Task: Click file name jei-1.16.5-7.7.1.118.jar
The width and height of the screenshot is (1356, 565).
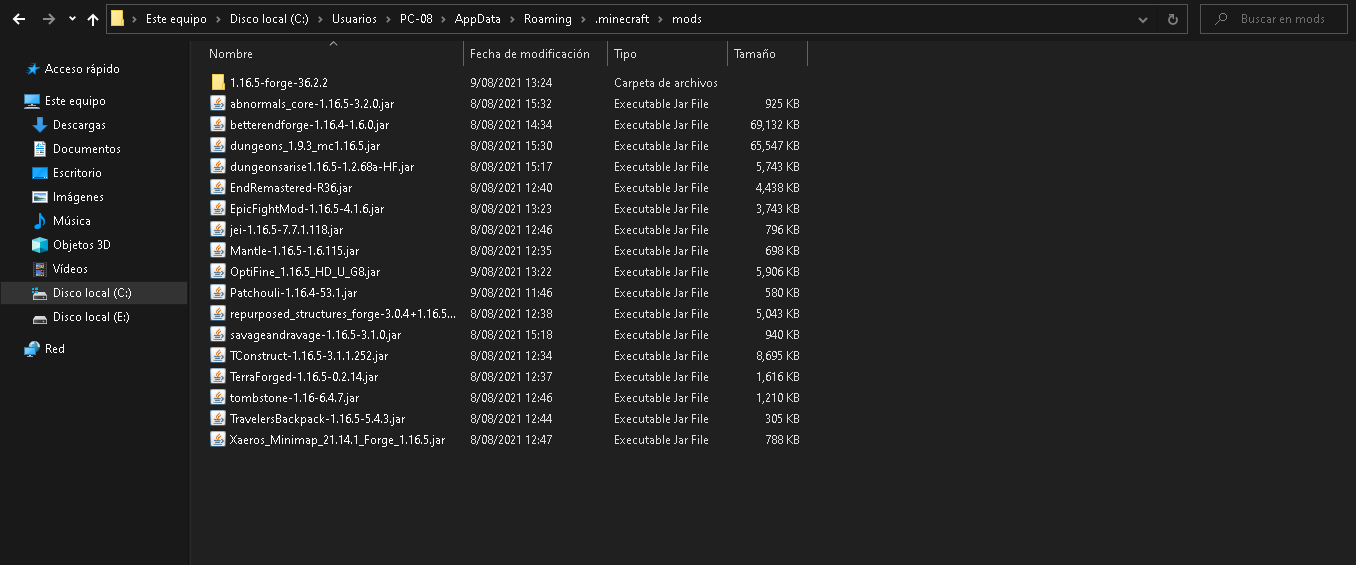Action: 286,230
